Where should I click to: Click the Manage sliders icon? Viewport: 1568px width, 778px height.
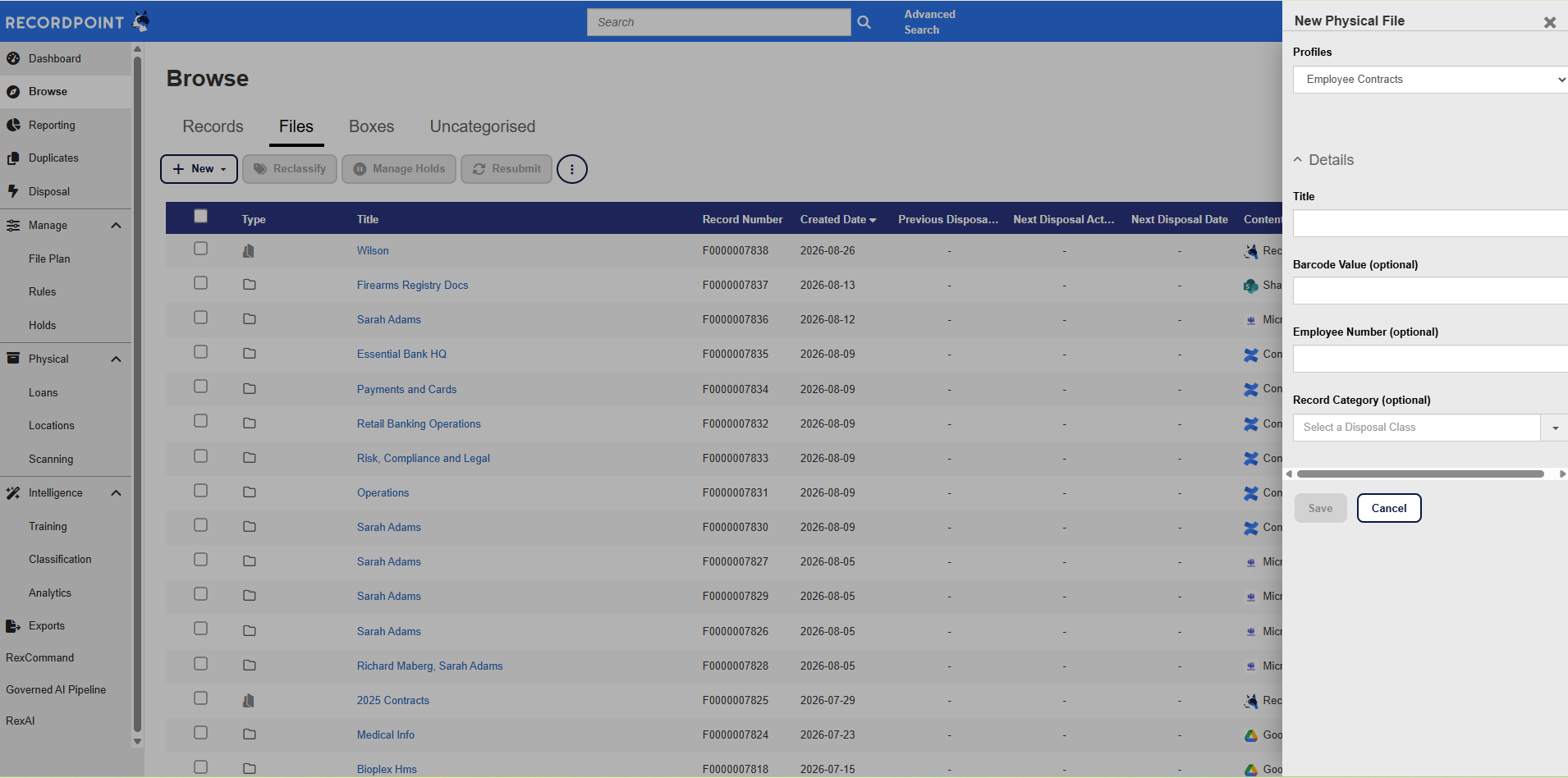[13, 225]
